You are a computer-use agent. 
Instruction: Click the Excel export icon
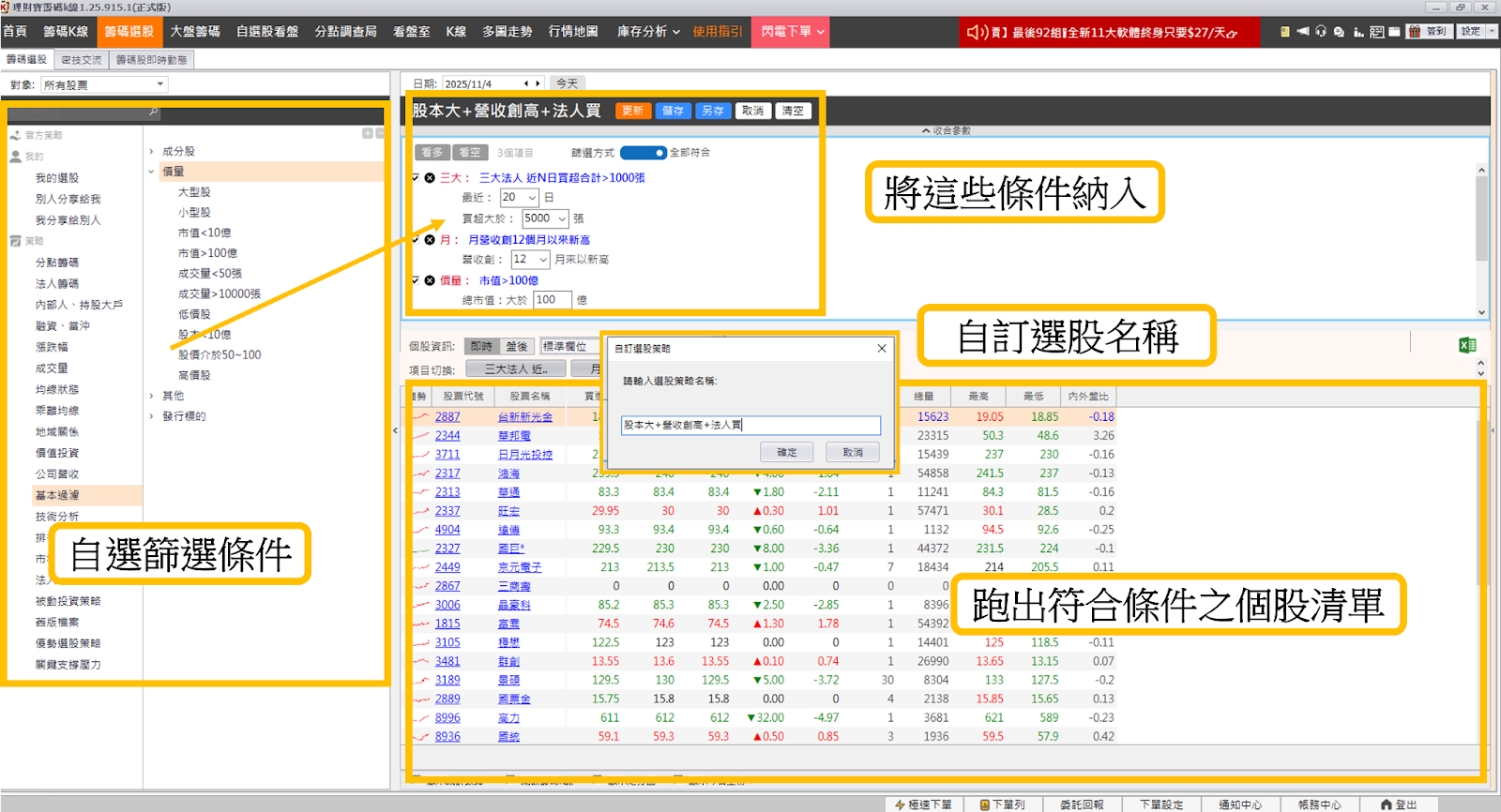tap(1467, 345)
